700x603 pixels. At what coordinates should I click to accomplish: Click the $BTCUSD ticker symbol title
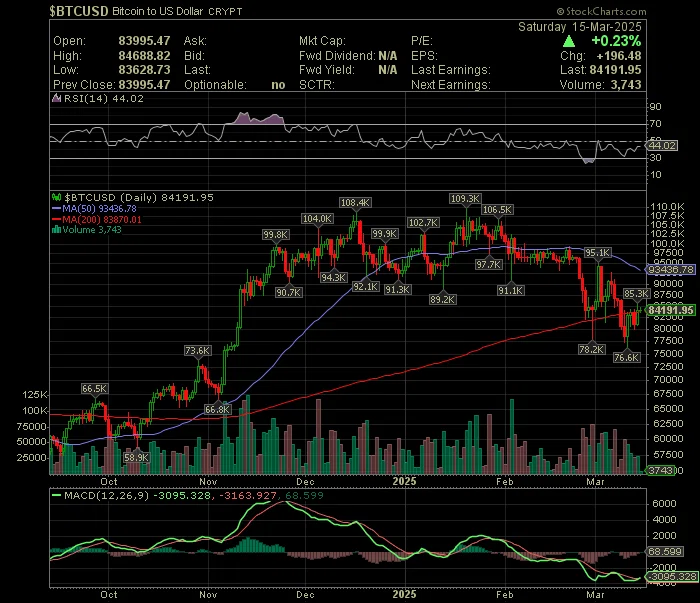79,11
